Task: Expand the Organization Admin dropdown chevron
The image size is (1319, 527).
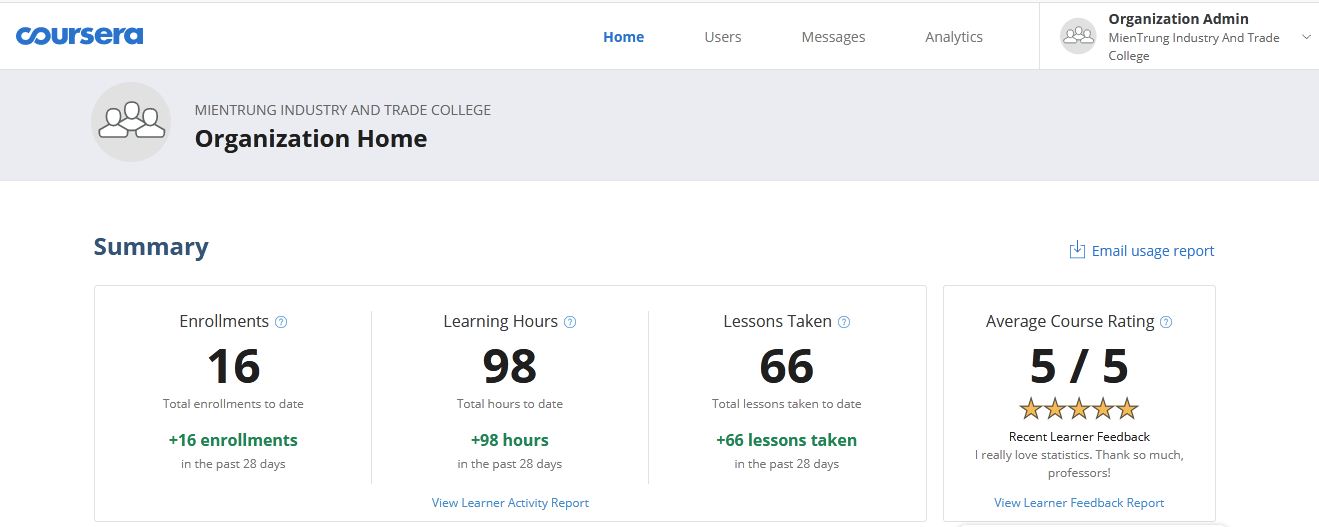Action: pyautogui.click(x=1306, y=37)
